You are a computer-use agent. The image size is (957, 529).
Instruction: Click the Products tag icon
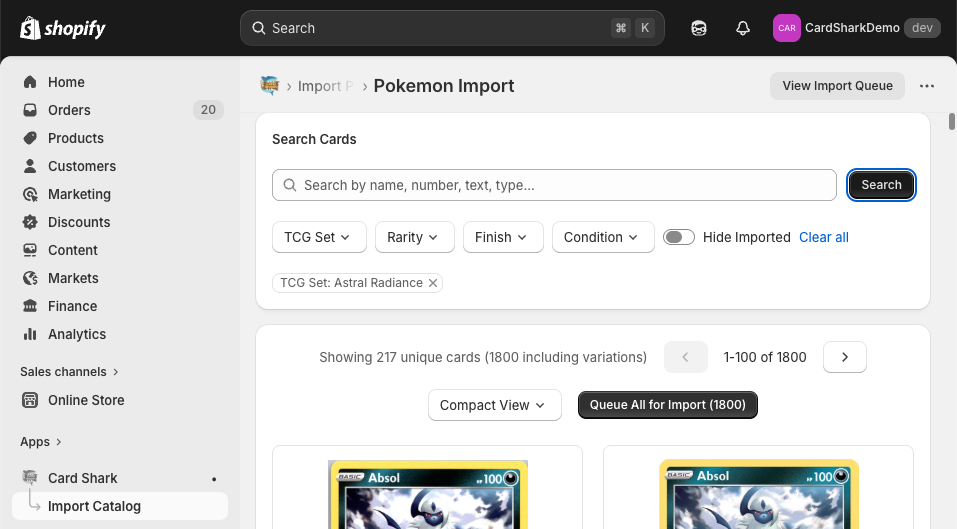30,139
